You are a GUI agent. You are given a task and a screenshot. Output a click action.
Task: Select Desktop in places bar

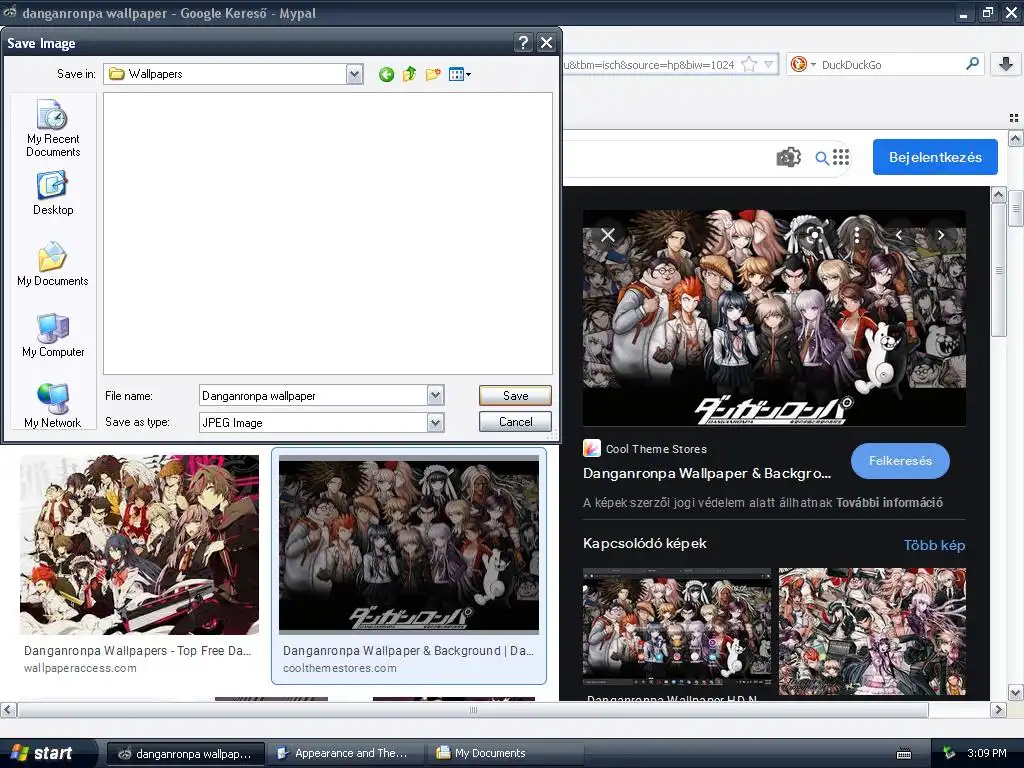(x=53, y=193)
